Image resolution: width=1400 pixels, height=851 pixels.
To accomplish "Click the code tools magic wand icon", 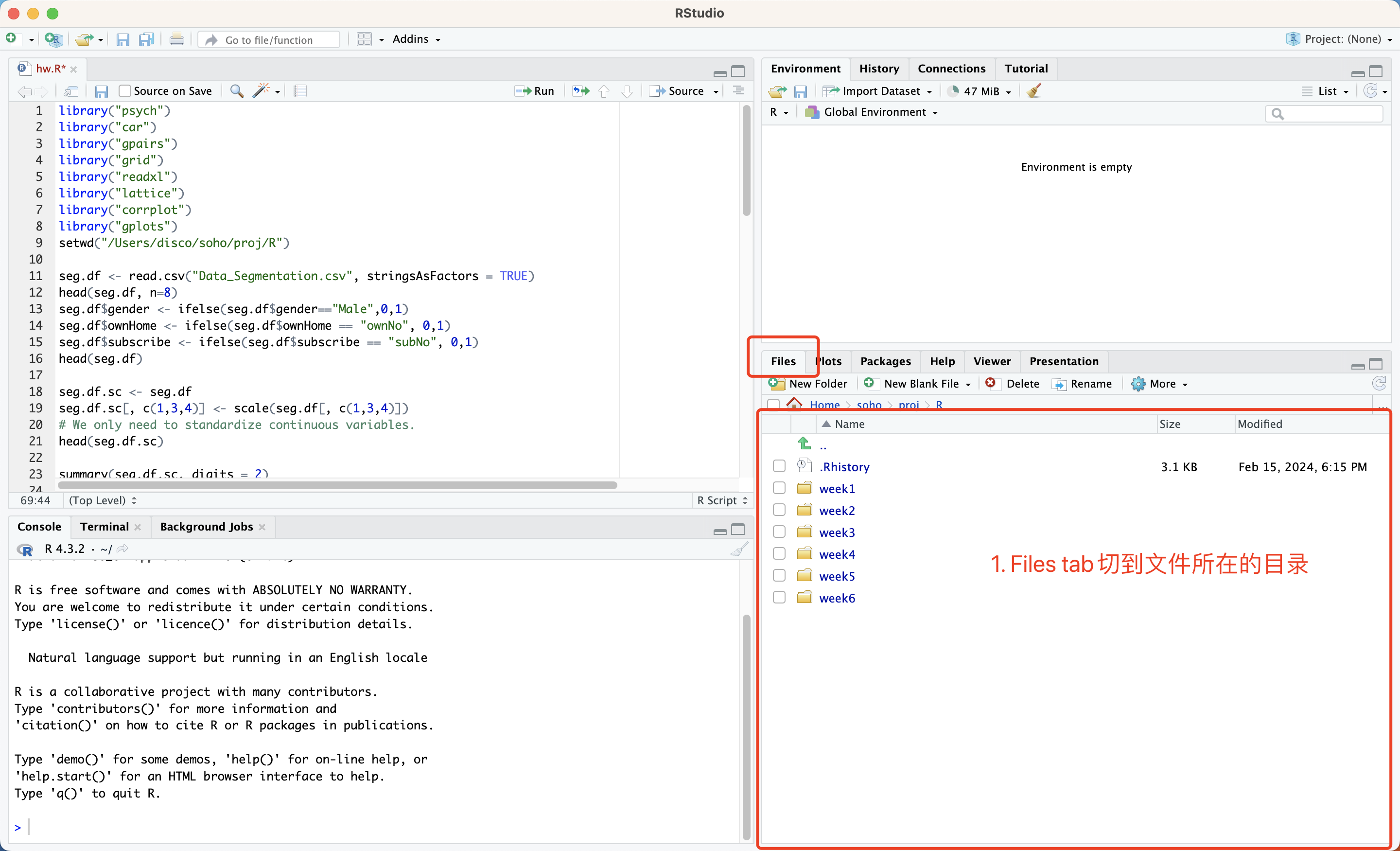I will 262,91.
